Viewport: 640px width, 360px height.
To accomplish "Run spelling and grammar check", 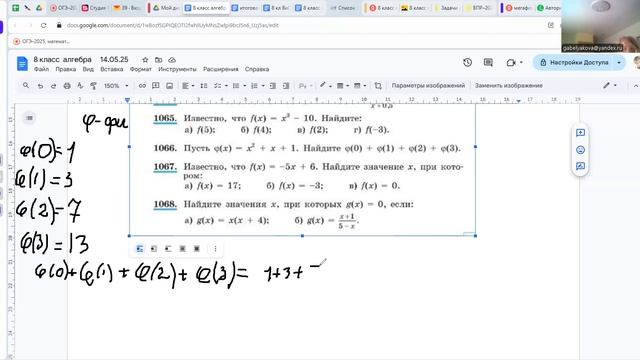I will 80,86.
